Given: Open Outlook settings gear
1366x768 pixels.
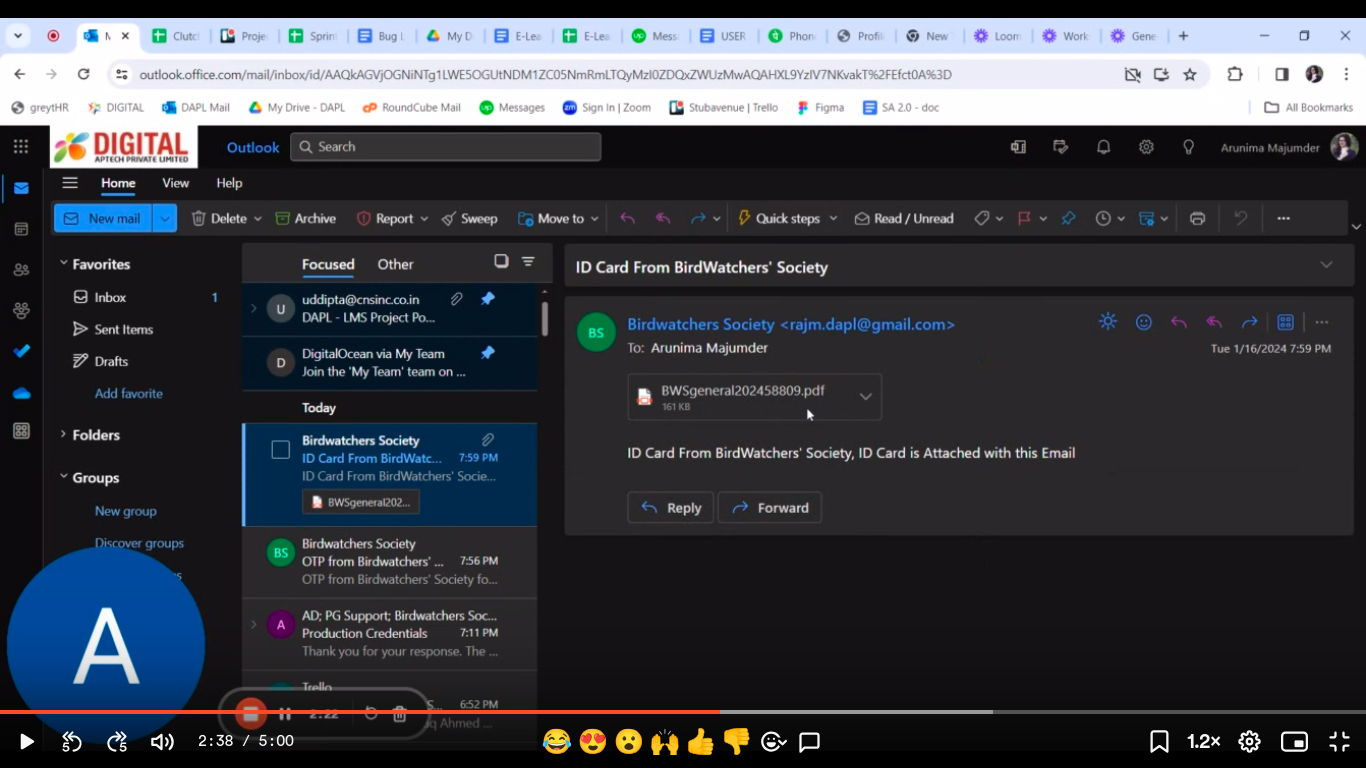Looking at the screenshot, I should click(1146, 147).
